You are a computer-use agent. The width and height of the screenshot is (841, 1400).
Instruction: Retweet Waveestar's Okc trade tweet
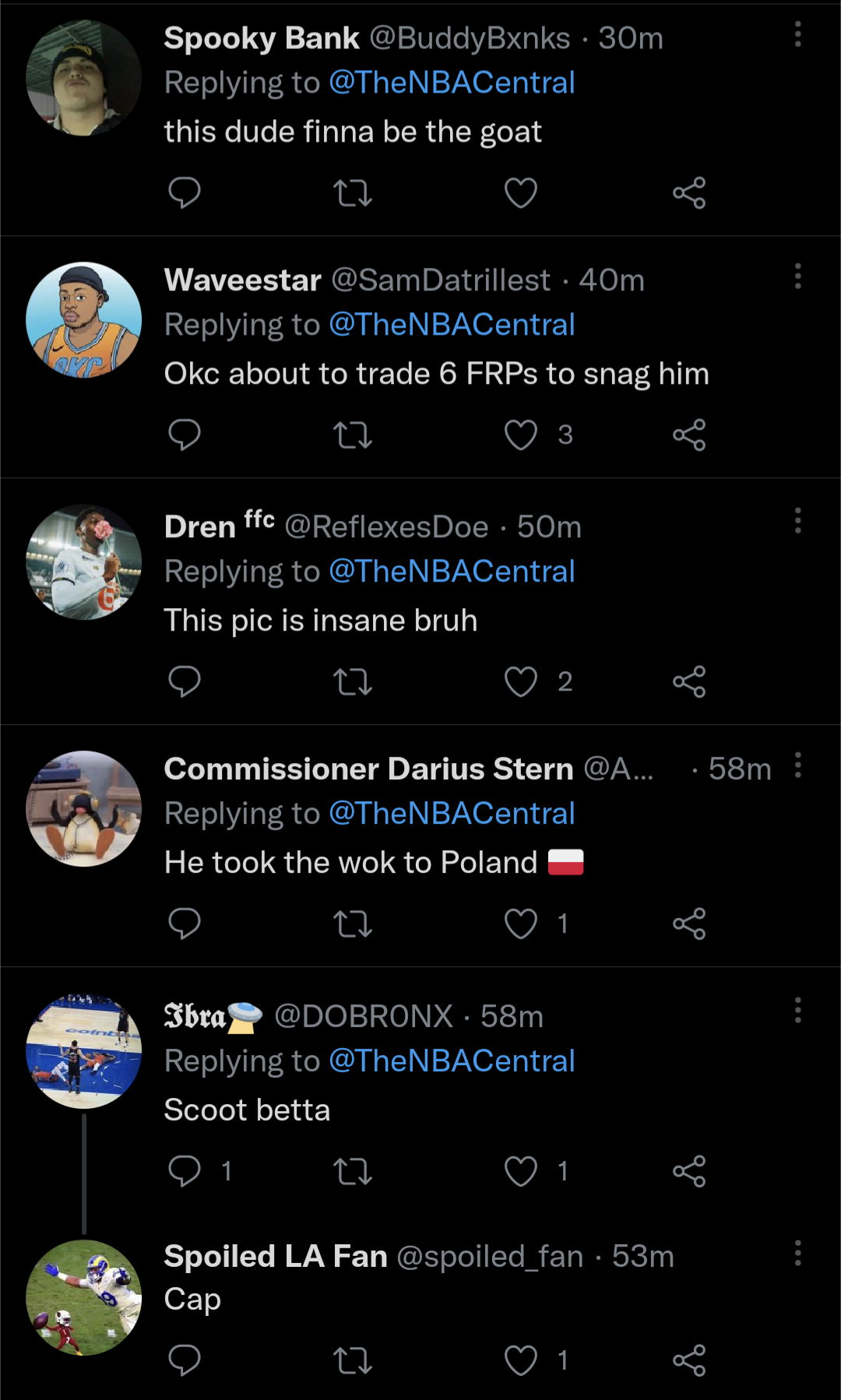click(x=353, y=434)
